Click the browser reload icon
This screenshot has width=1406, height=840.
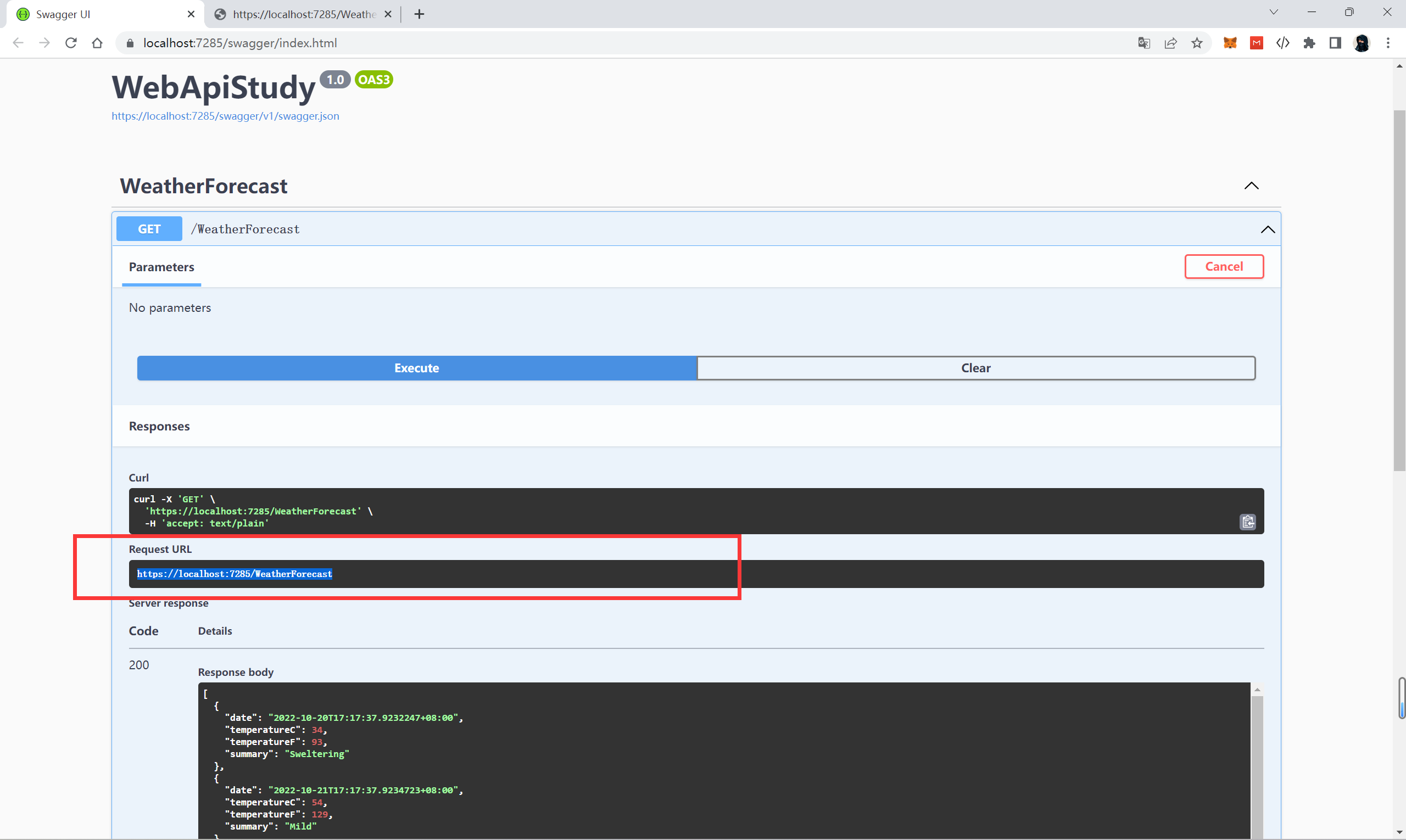click(x=71, y=43)
